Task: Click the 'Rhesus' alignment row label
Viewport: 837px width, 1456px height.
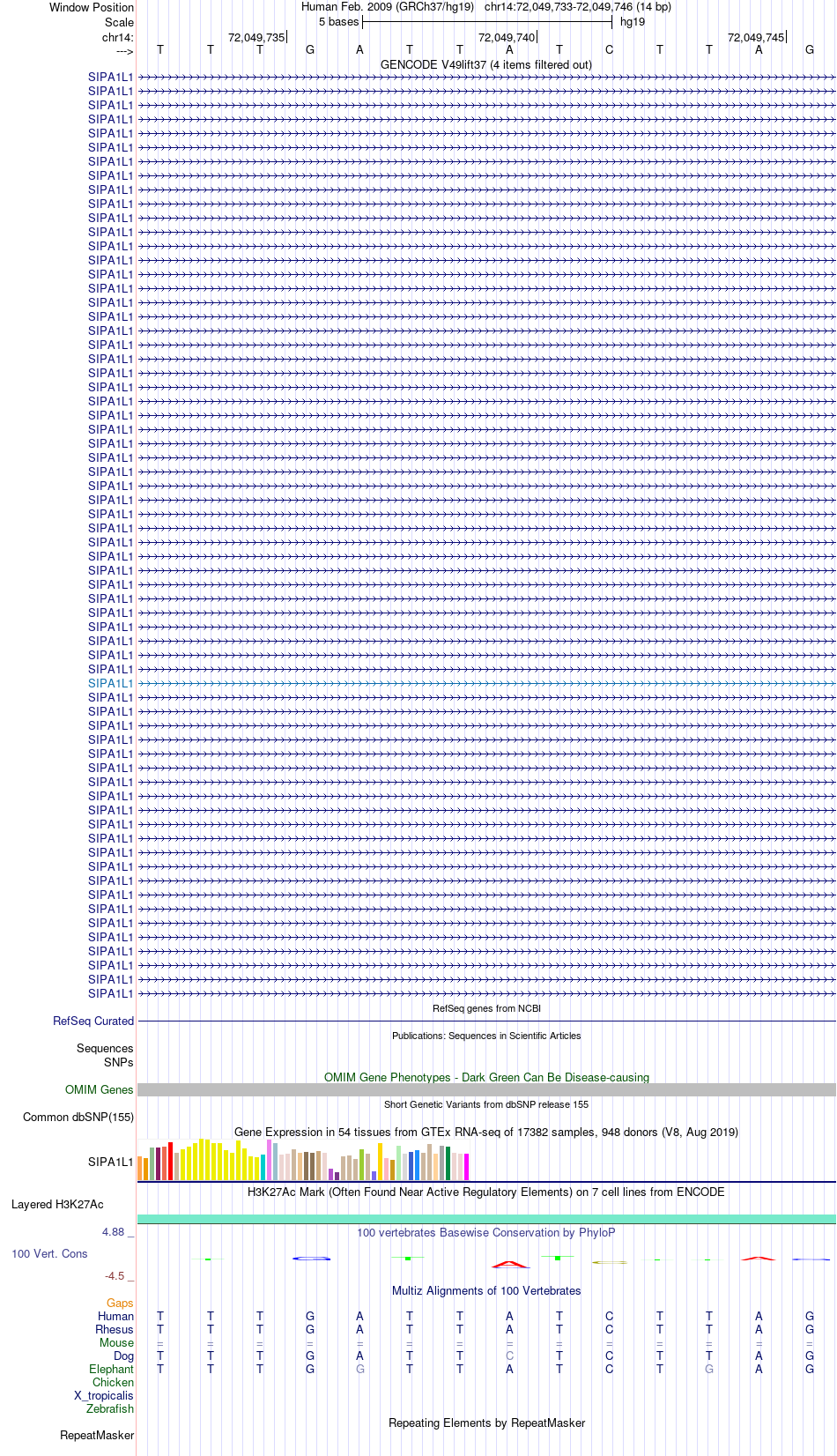Action: [115, 1330]
